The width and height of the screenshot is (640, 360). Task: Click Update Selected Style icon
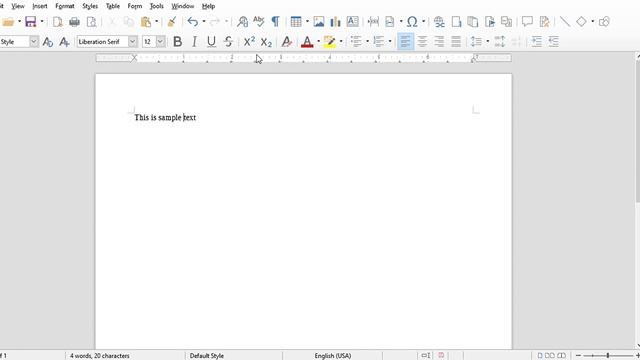pos(48,42)
